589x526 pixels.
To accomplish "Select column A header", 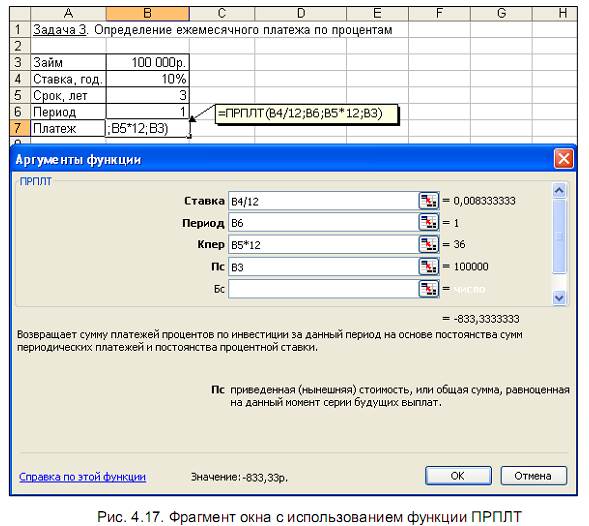I will [x=68, y=14].
